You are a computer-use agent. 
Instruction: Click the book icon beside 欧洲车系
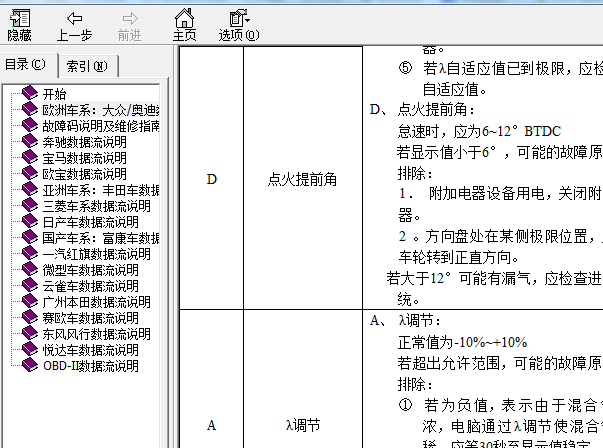30,110
